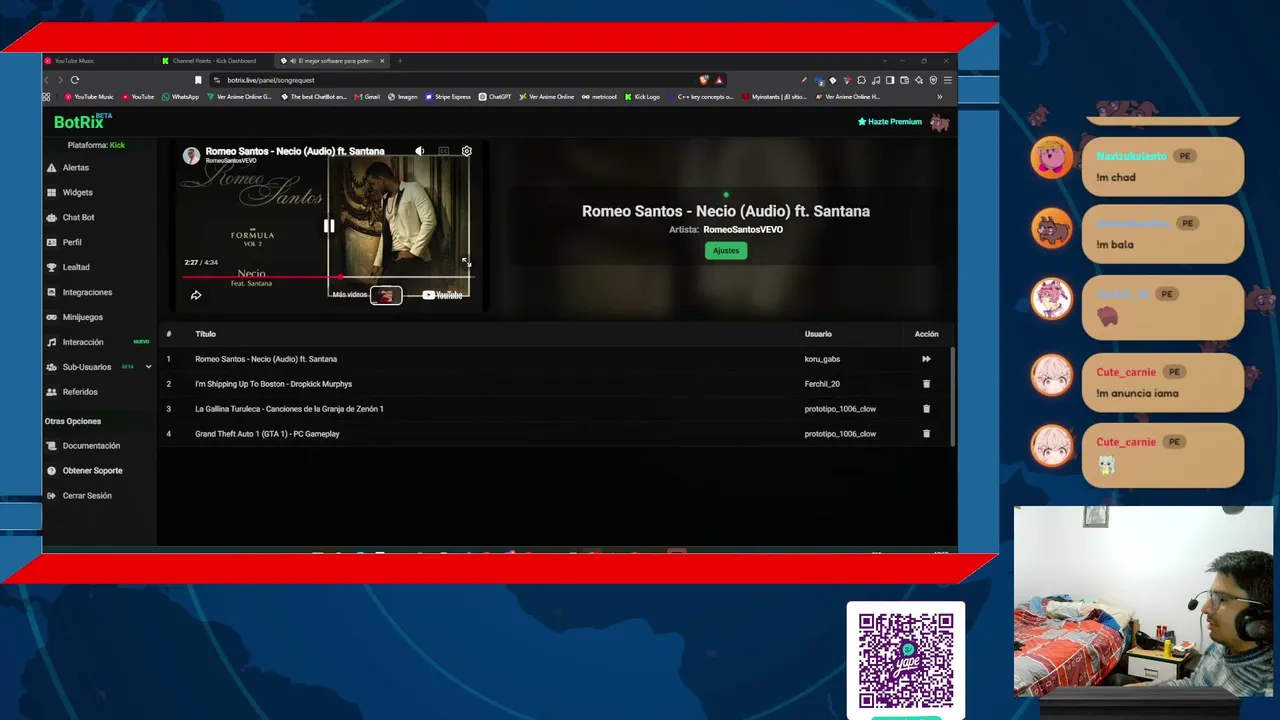Viewport: 1280px width, 720px height.
Task: Select 'La Gallina Turuleca' song title
Action: point(289,409)
